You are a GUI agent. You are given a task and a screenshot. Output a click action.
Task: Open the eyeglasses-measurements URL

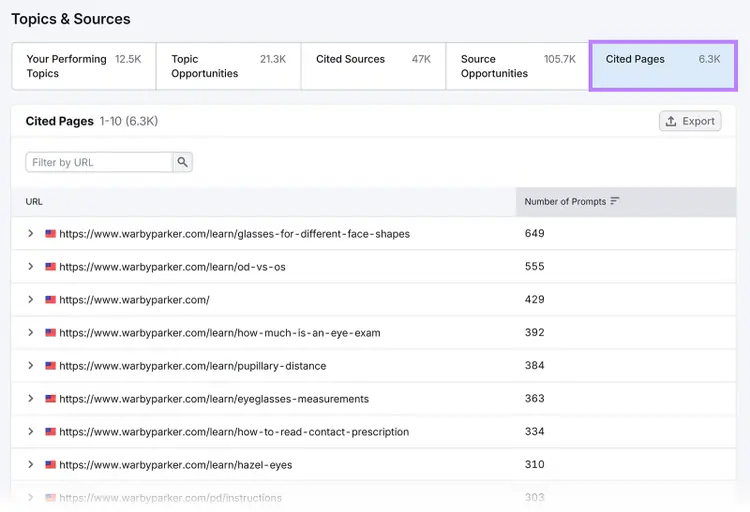pyautogui.click(x=214, y=399)
